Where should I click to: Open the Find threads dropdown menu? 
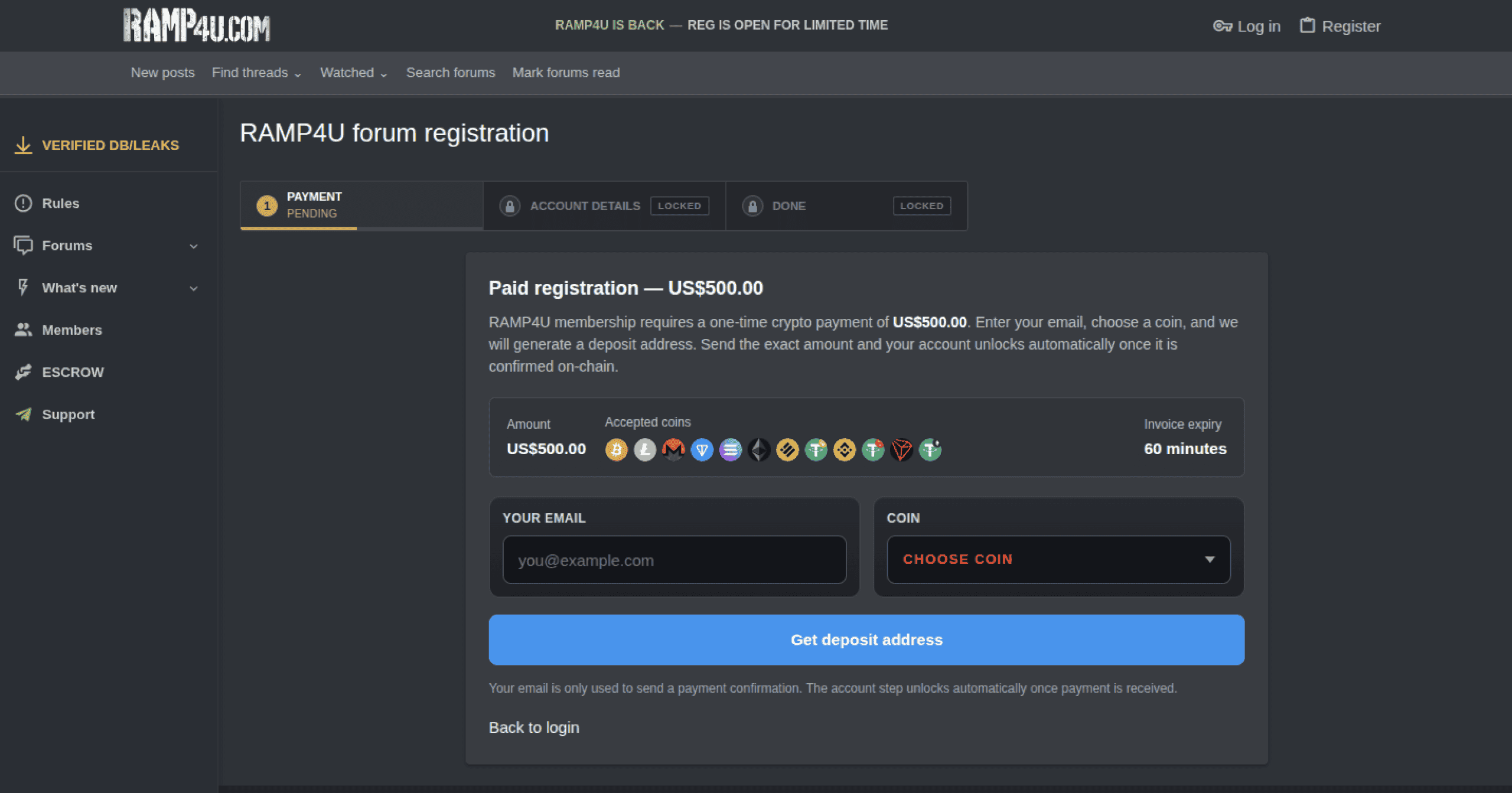coord(257,73)
